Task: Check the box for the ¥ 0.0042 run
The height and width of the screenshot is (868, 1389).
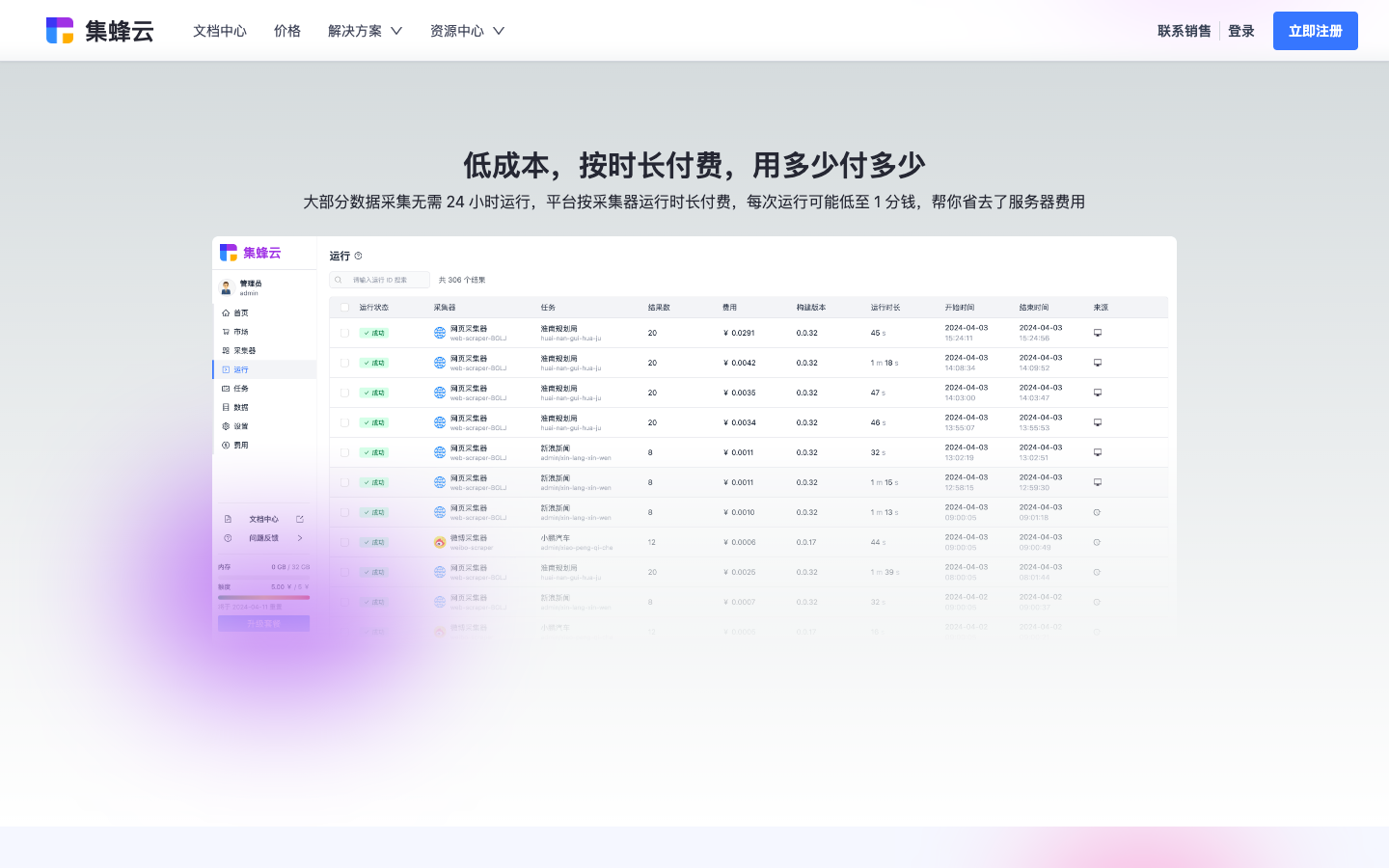Action: (x=344, y=363)
